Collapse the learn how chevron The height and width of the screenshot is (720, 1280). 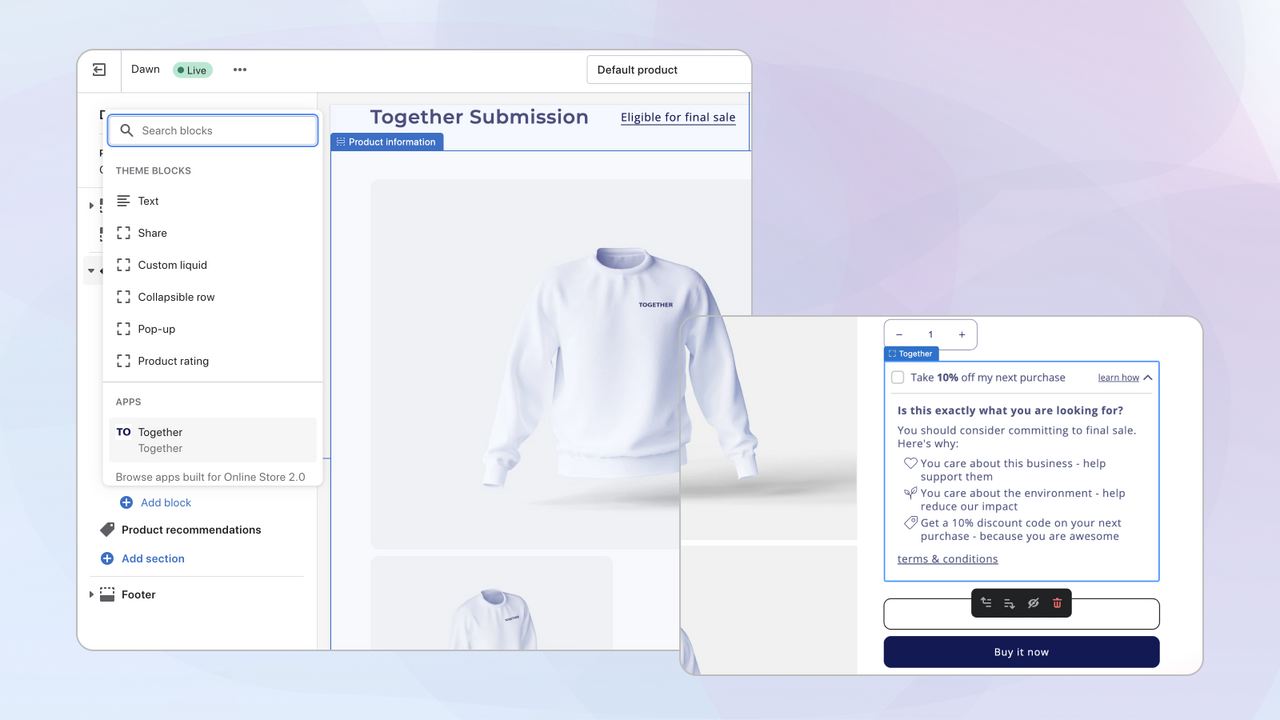[x=1147, y=377]
